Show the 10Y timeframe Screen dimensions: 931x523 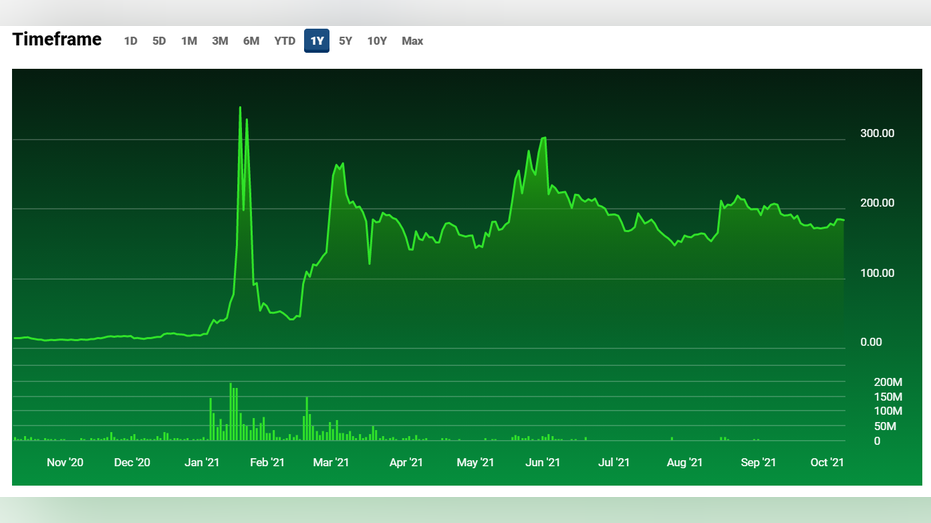pyautogui.click(x=377, y=41)
